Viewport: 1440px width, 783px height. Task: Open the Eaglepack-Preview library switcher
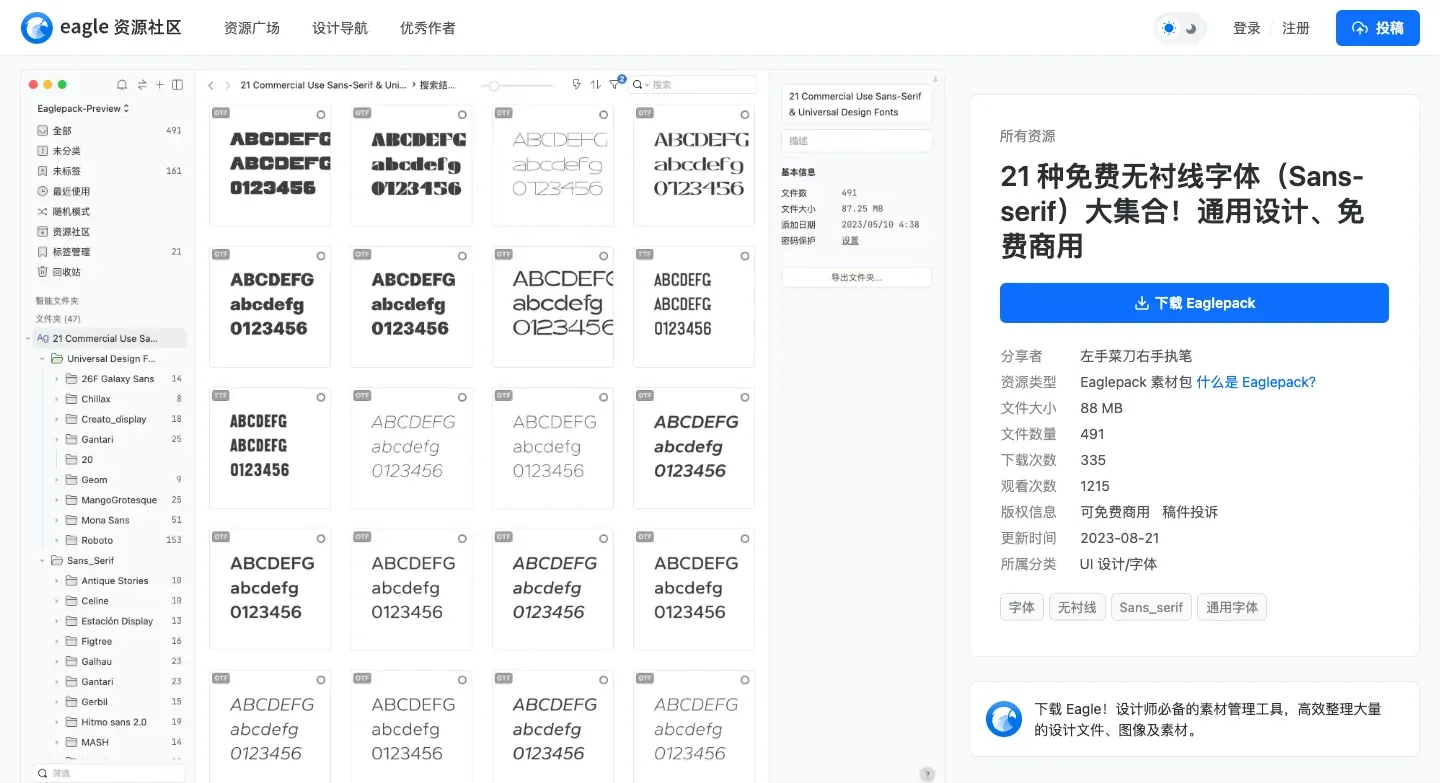point(83,108)
